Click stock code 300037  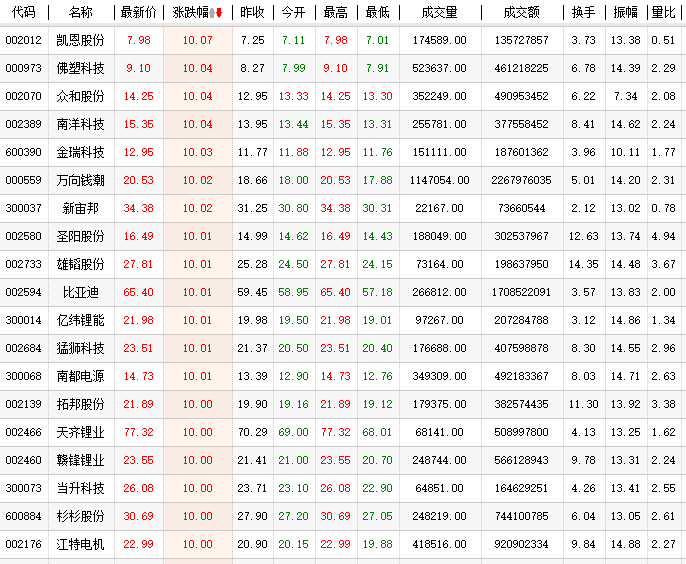click(x=23, y=208)
